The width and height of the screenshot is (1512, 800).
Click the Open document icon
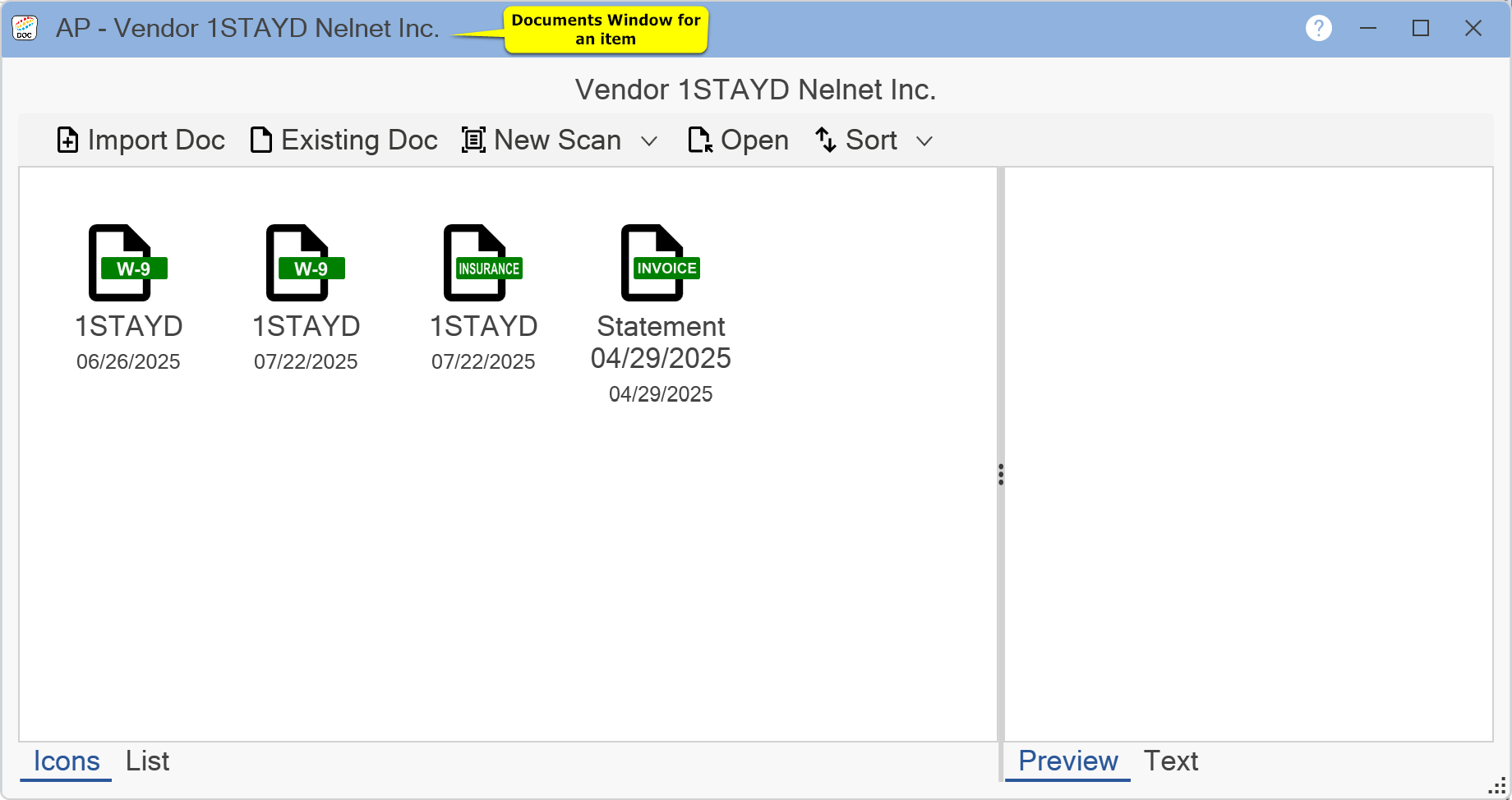(x=700, y=140)
